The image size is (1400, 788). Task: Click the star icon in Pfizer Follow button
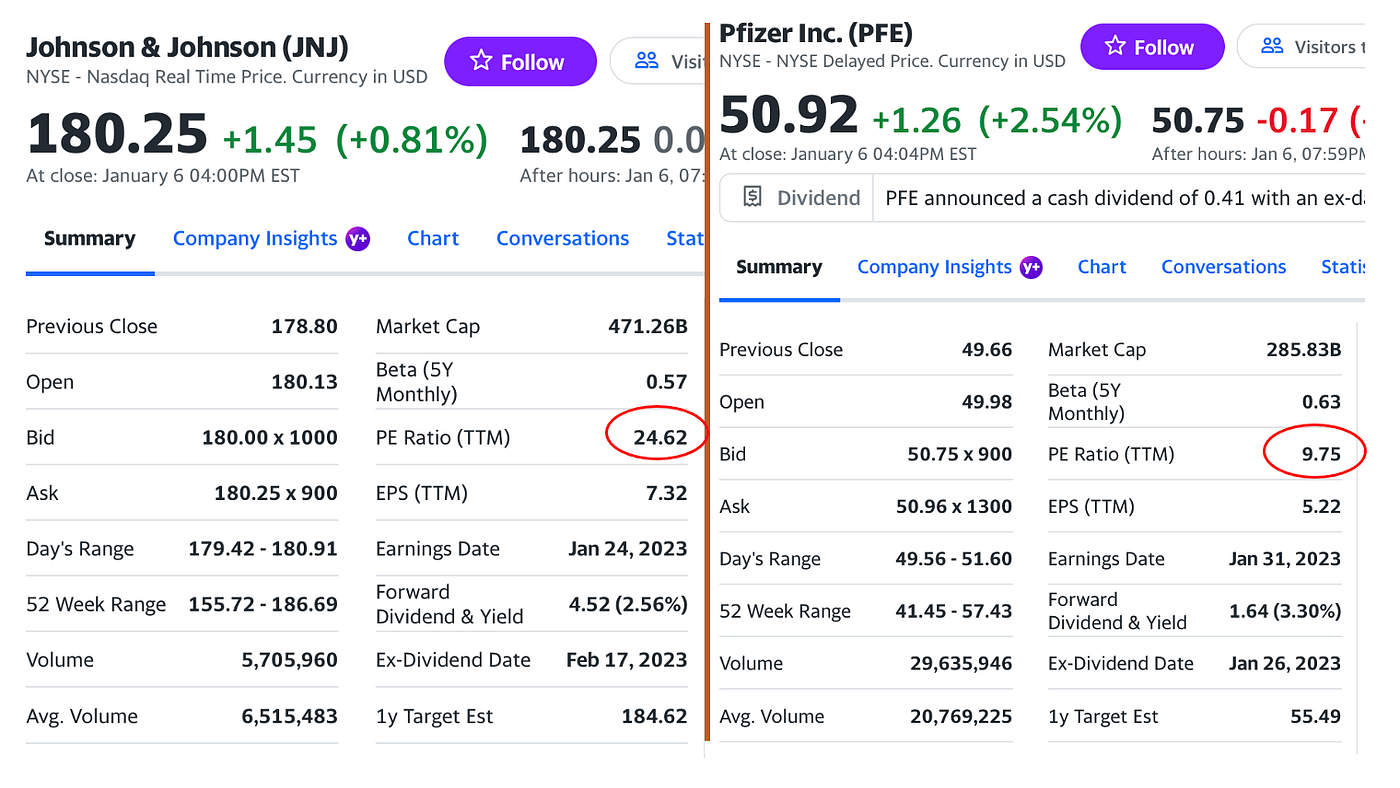tap(1116, 46)
